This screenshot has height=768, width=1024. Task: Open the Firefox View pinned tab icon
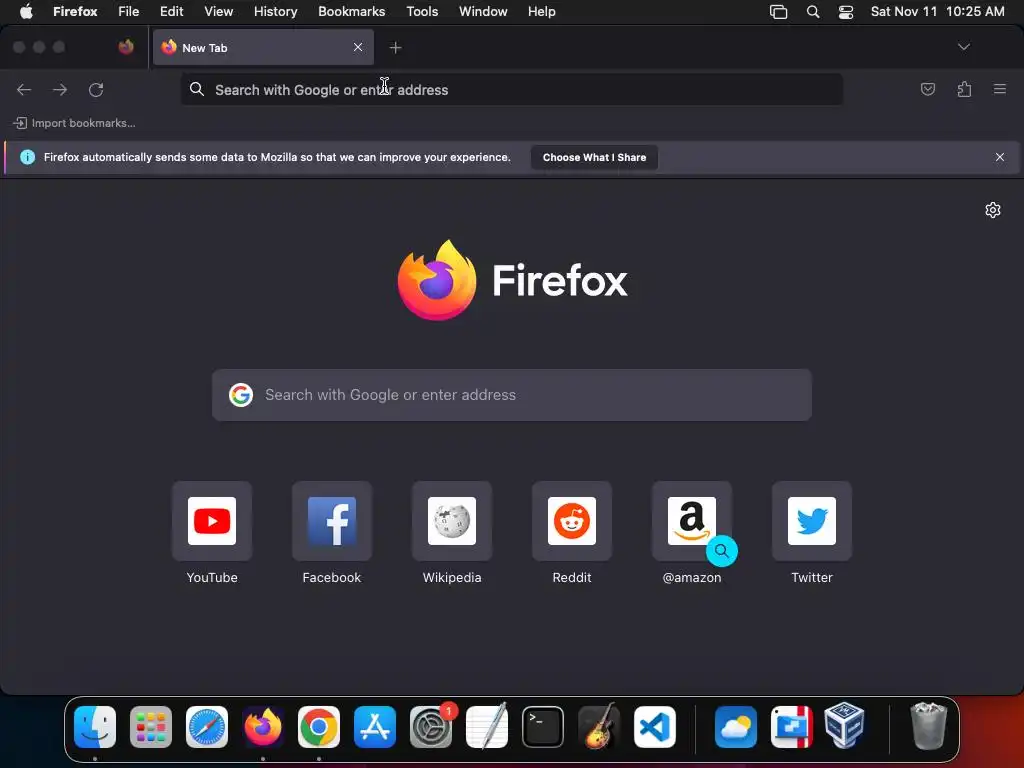[x=126, y=47]
